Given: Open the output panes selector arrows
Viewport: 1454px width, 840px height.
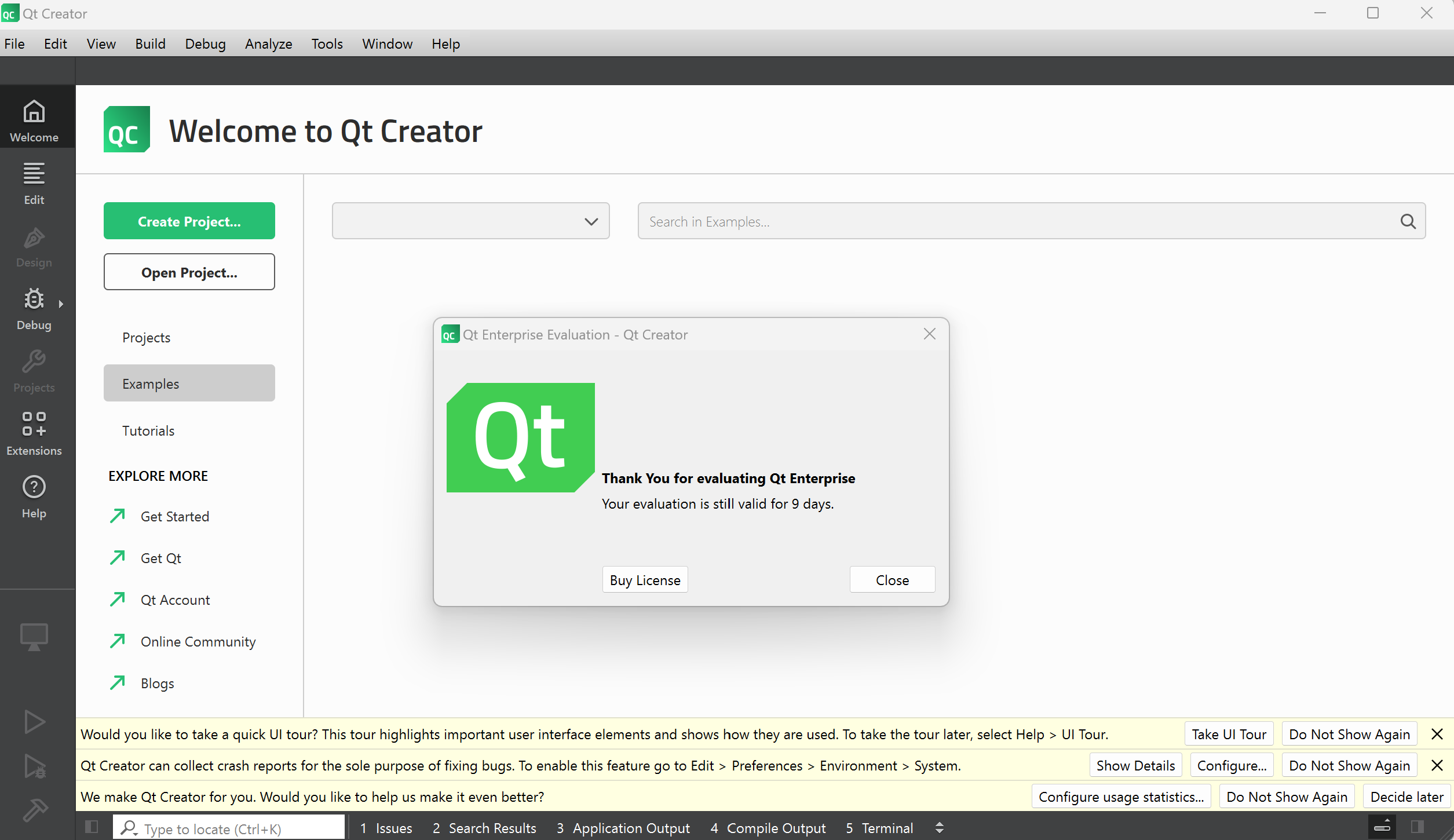Looking at the screenshot, I should point(940,828).
